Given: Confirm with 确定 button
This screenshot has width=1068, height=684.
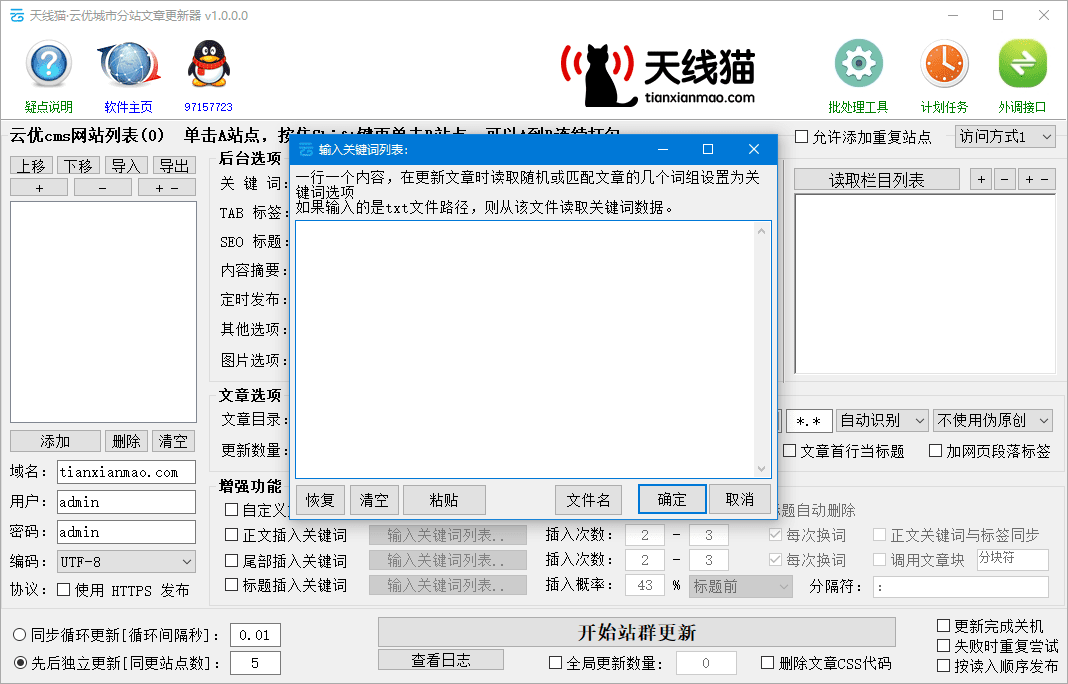Looking at the screenshot, I should coord(672,499).
